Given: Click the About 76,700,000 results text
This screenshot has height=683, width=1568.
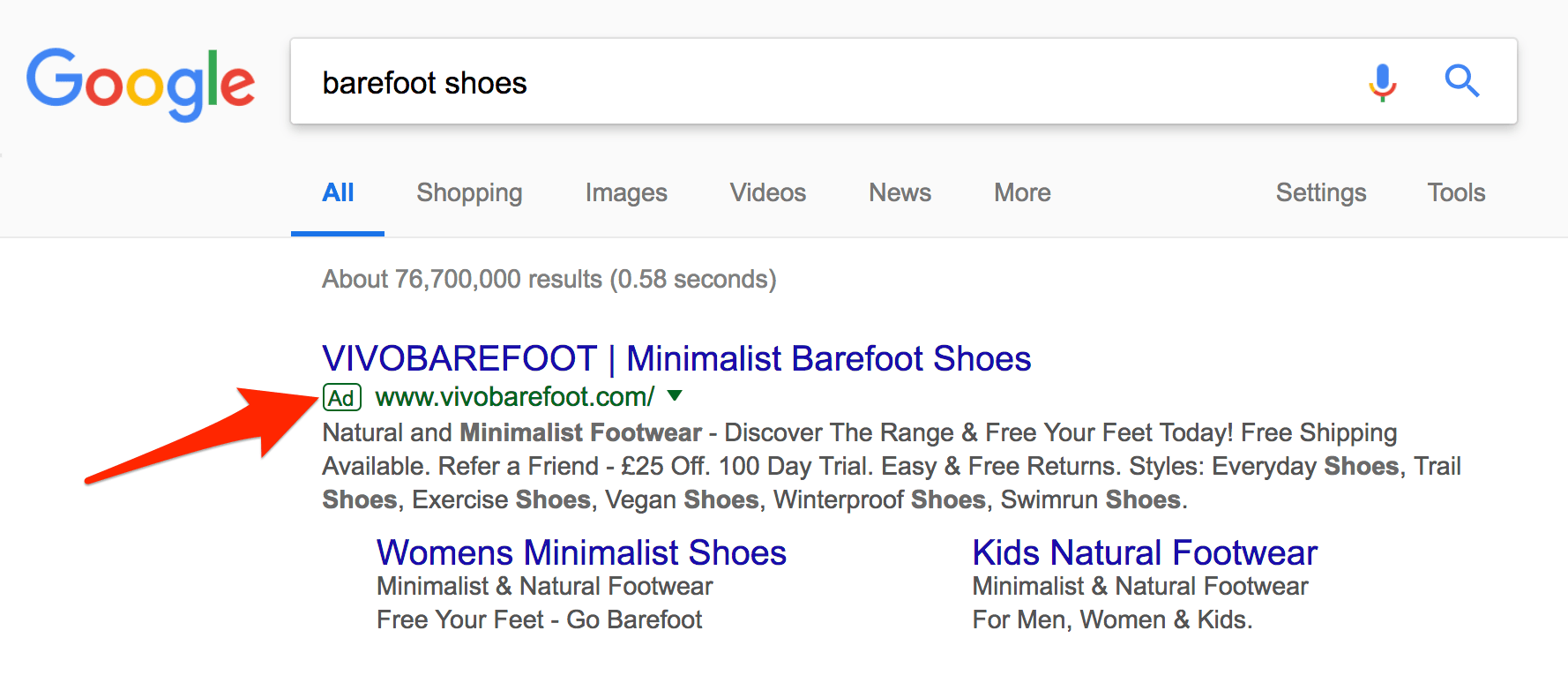Looking at the screenshot, I should coord(549,280).
